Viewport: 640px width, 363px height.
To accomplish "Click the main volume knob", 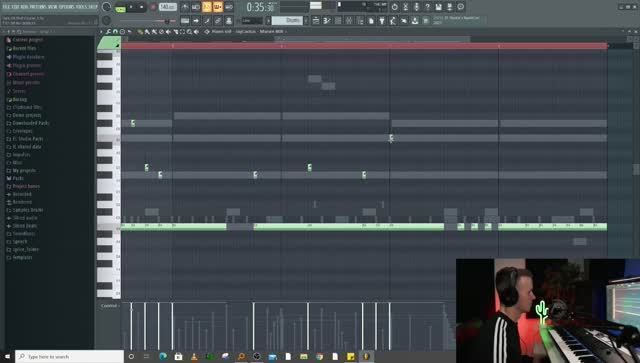I will point(107,7).
